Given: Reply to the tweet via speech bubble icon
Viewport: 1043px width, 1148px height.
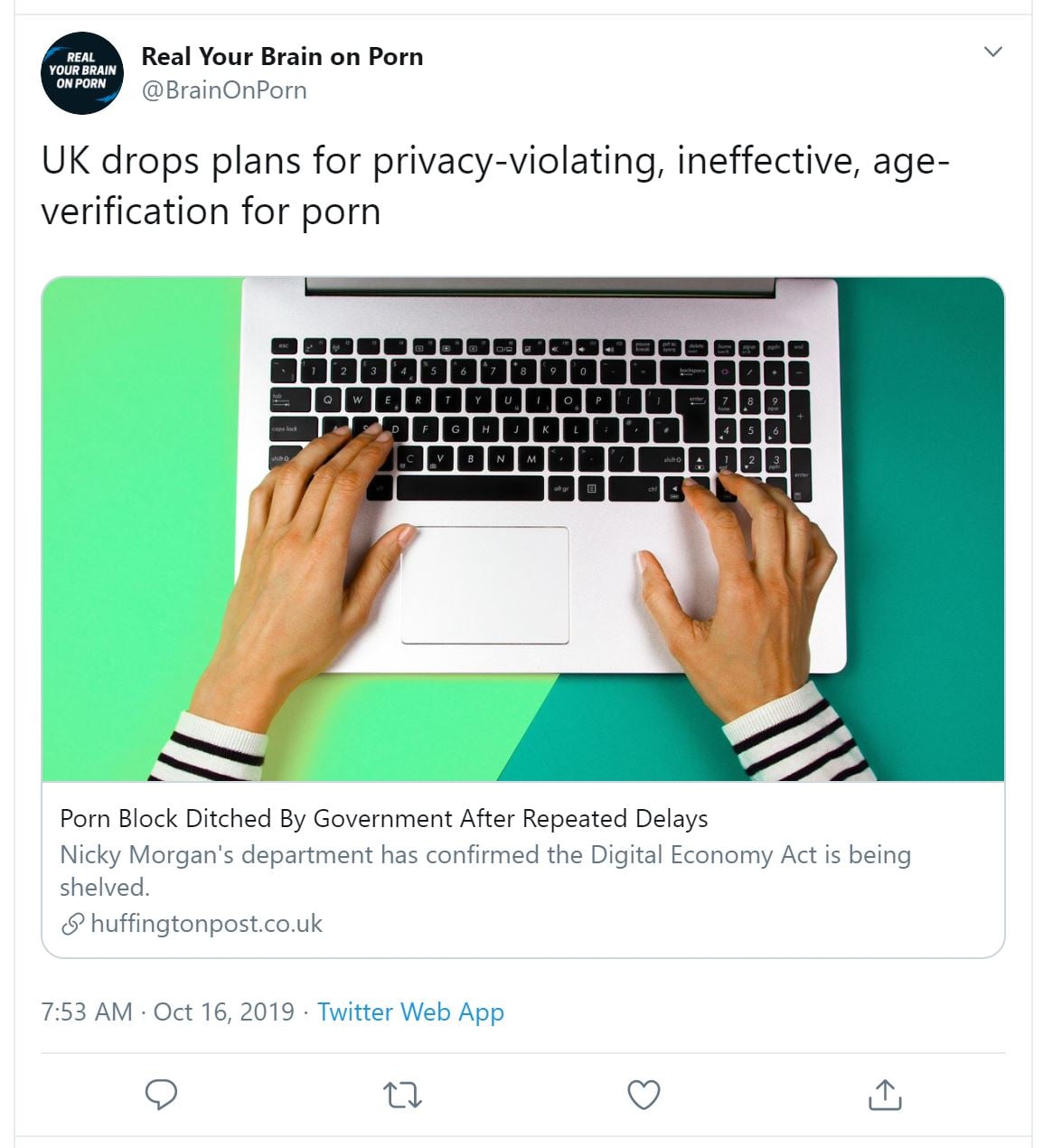Looking at the screenshot, I should (x=161, y=1095).
